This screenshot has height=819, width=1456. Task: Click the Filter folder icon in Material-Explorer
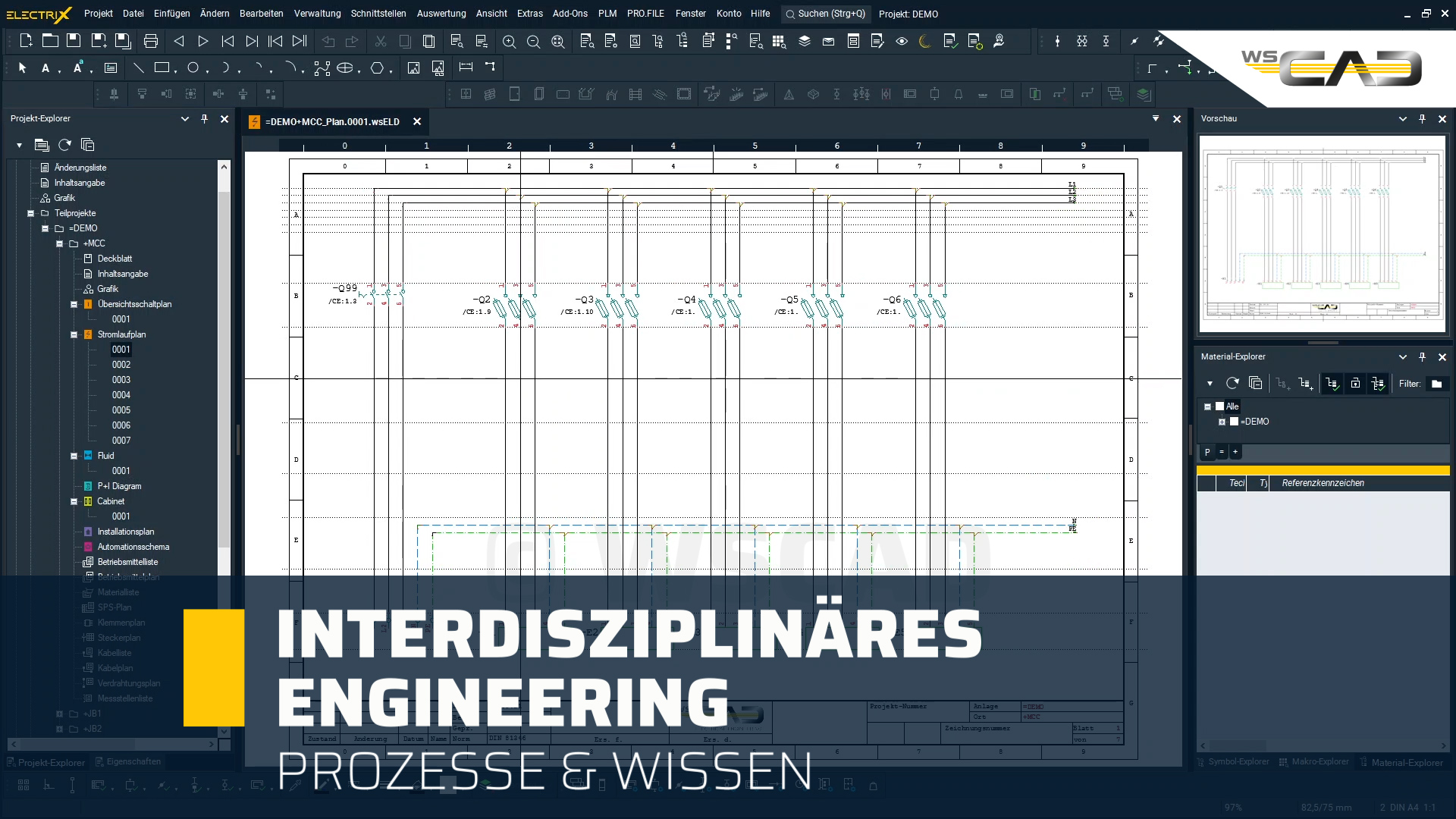[1439, 384]
